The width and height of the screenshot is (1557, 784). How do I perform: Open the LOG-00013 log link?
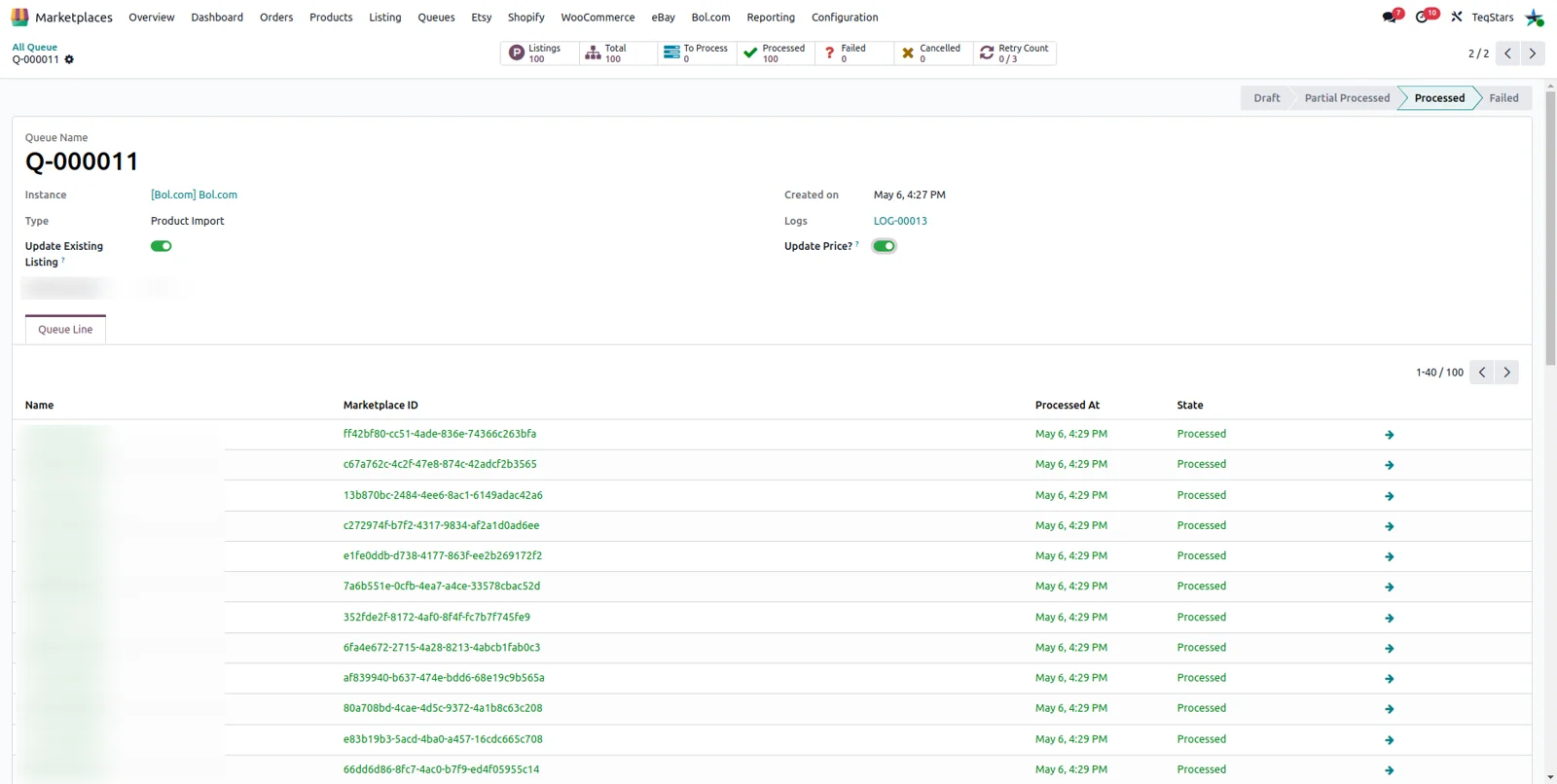(900, 221)
